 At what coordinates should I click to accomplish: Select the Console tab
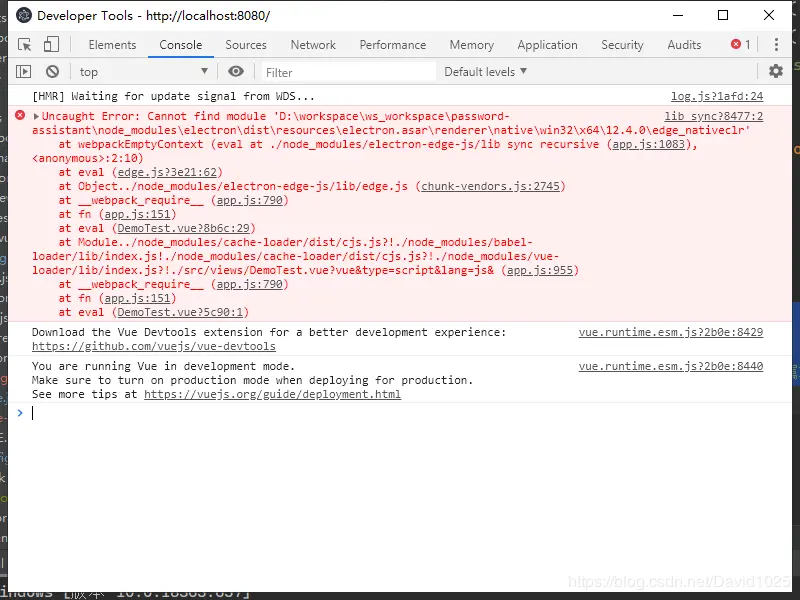click(181, 45)
